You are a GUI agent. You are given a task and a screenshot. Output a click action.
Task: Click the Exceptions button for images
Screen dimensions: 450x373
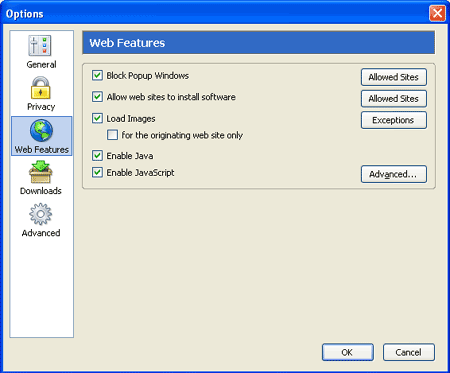click(x=394, y=120)
